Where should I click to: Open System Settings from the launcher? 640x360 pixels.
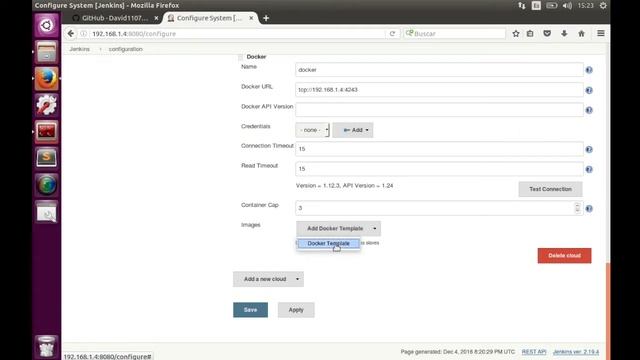tap(47, 105)
